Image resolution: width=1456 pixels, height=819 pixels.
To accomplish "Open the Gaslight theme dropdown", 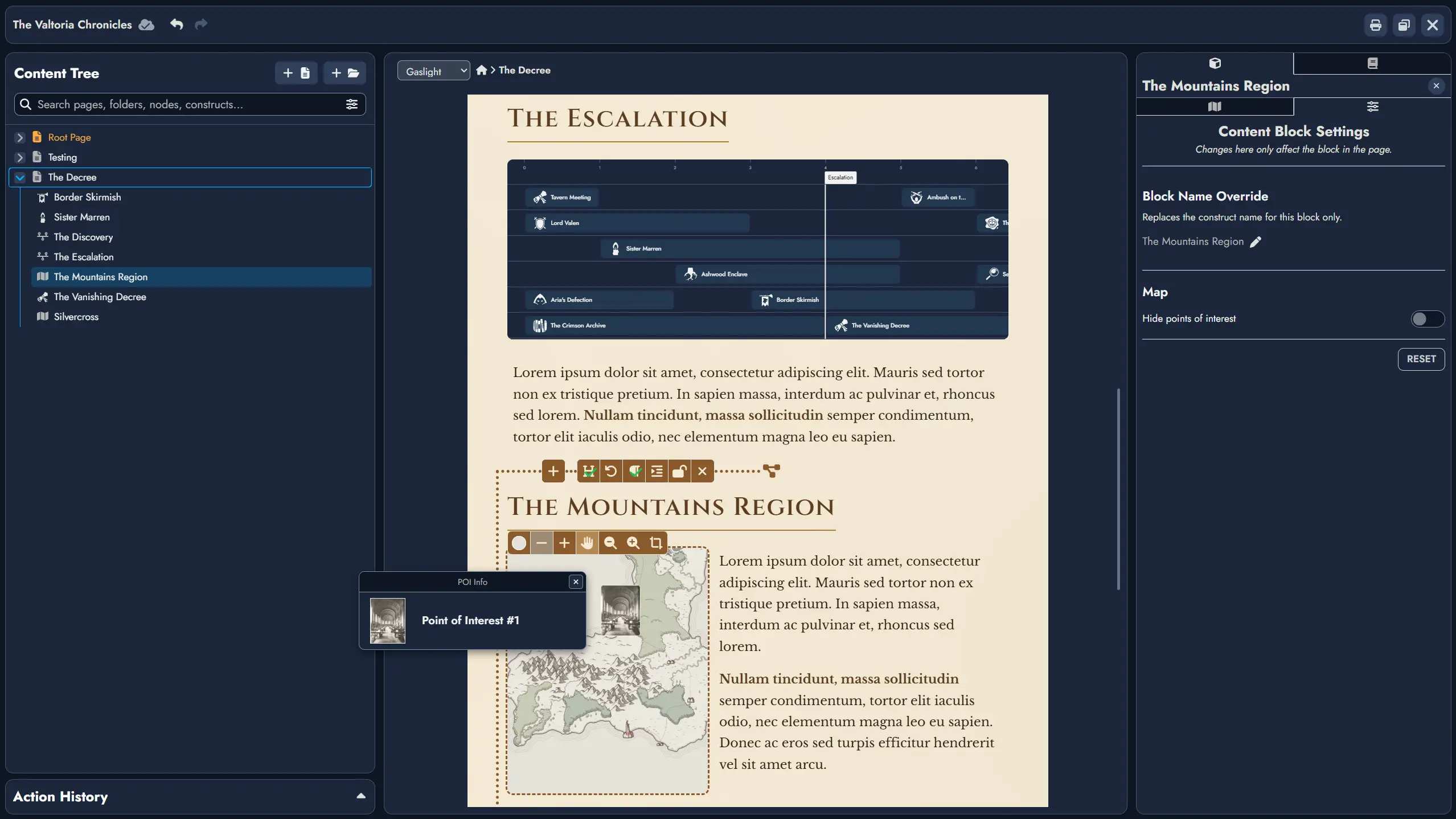I will point(433,71).
